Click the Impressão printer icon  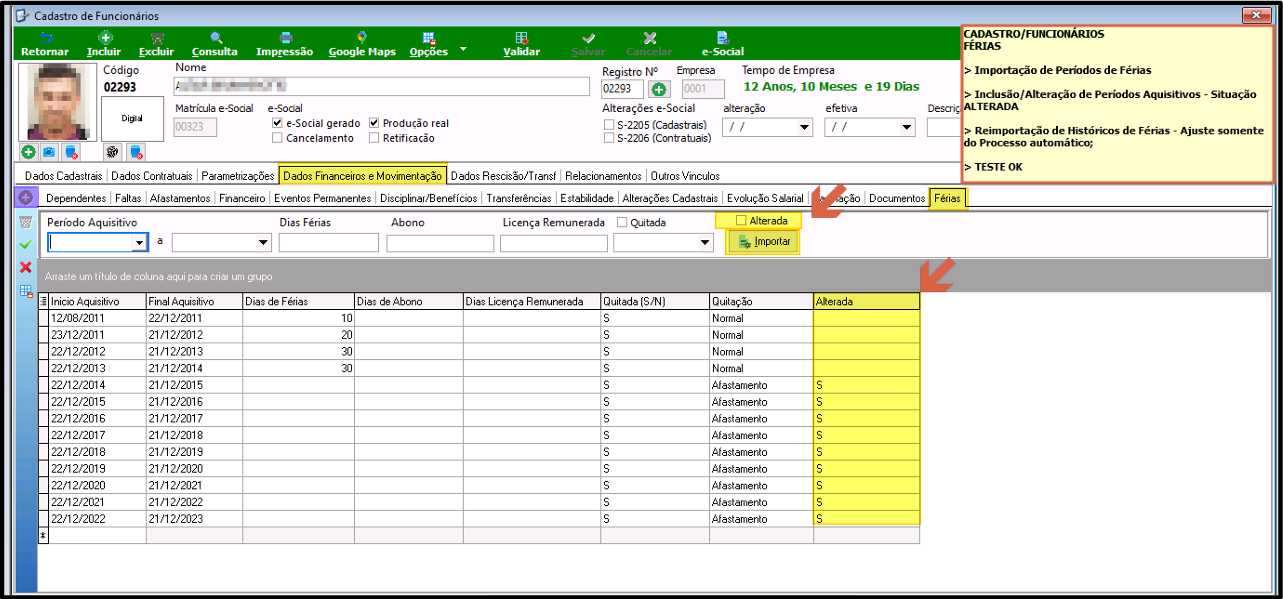tap(284, 37)
